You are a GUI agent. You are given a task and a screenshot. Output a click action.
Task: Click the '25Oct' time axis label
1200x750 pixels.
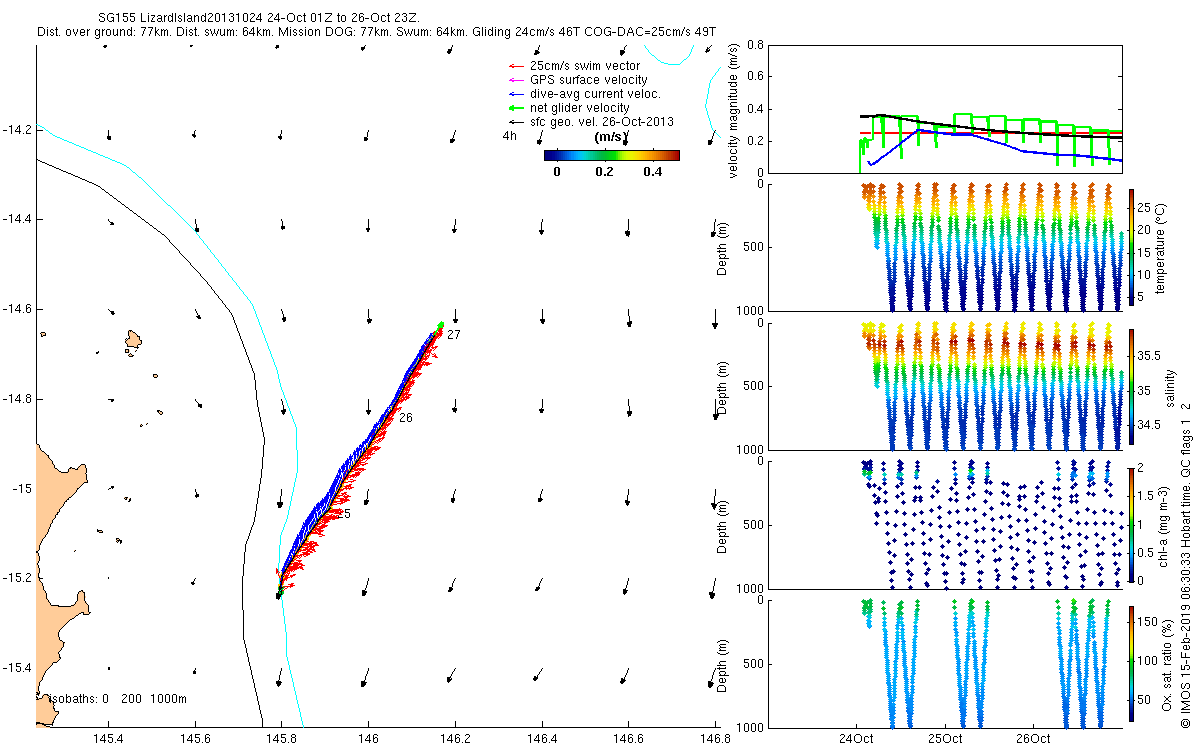coord(944,739)
